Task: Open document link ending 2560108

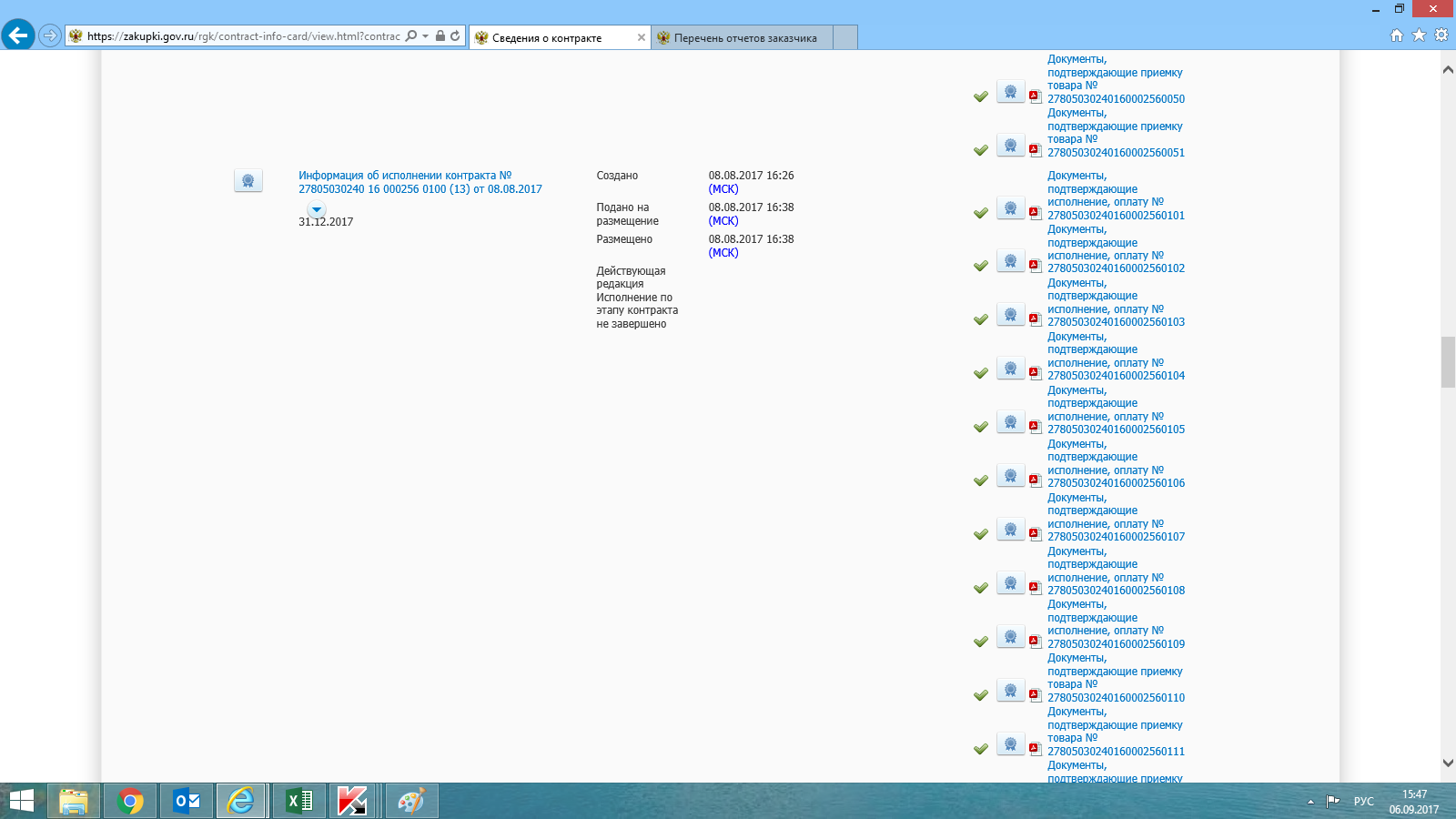Action: pos(1116,571)
